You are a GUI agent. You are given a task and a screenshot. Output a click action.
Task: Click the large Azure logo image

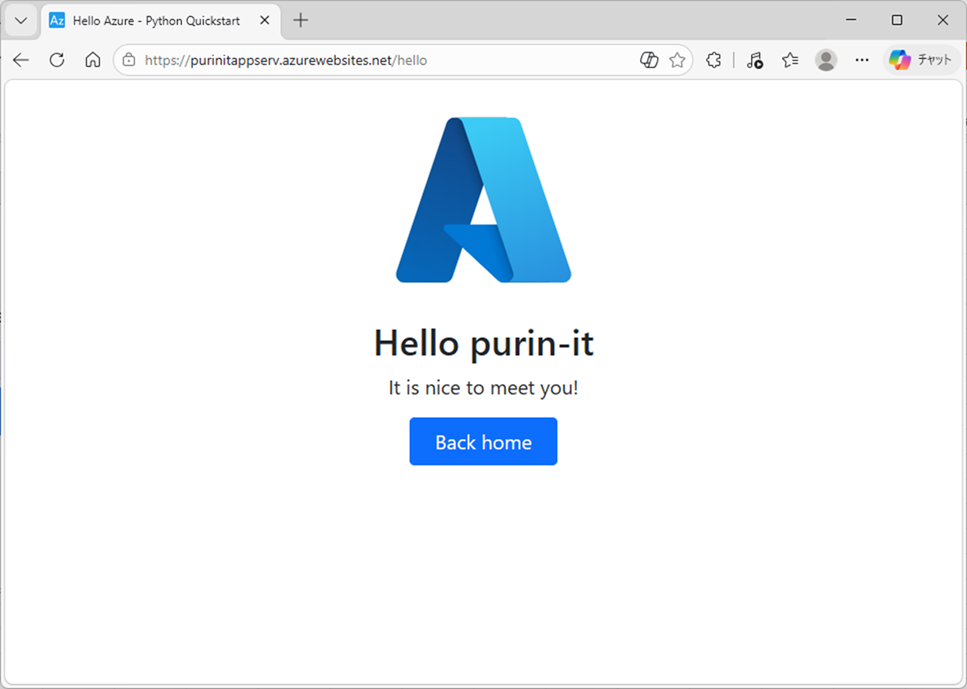[x=483, y=200]
